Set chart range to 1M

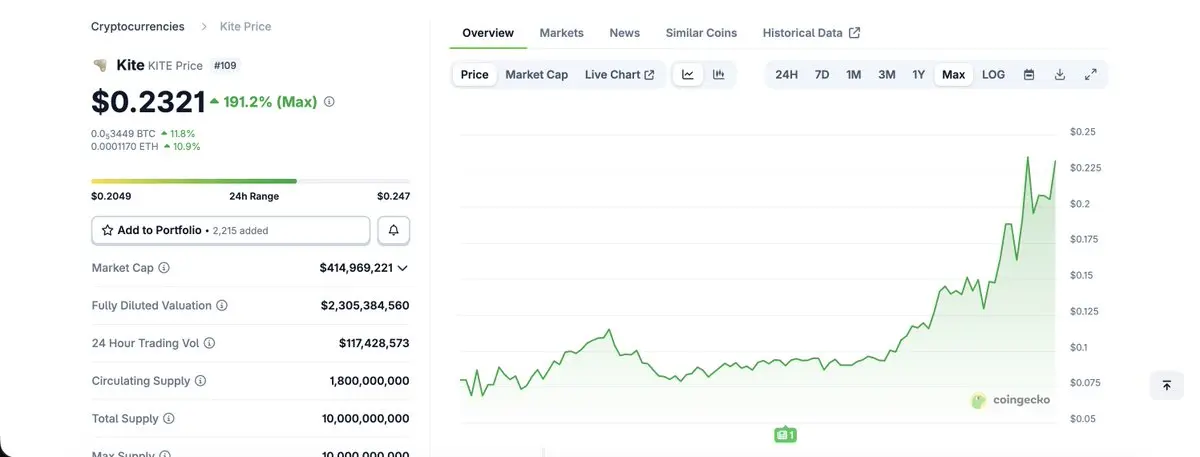click(853, 74)
